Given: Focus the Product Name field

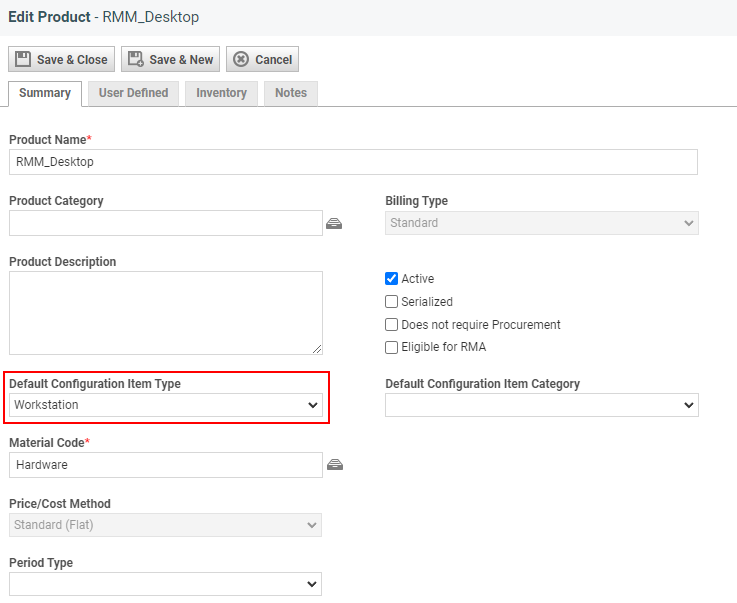Looking at the screenshot, I should click(353, 162).
